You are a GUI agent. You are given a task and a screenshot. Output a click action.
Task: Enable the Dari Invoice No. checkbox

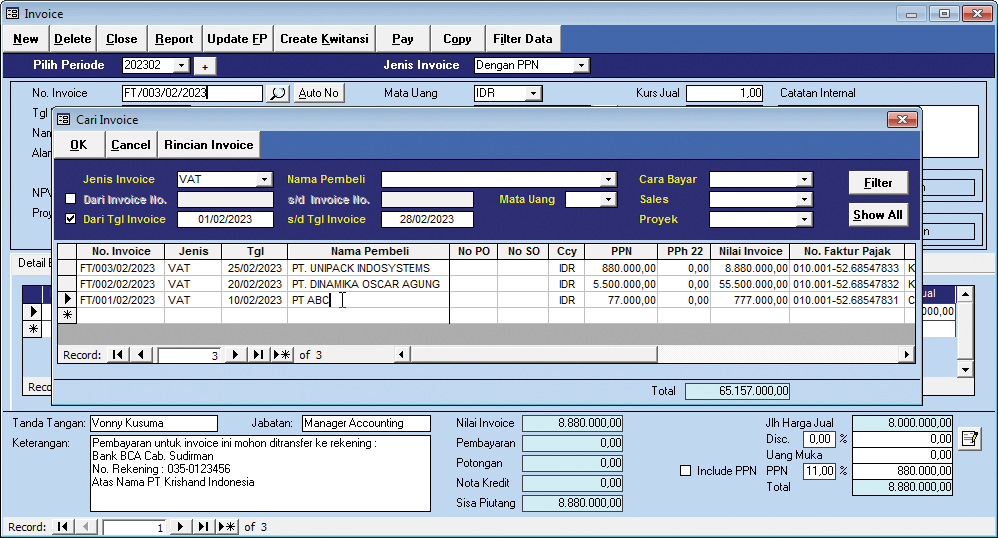tap(71, 199)
